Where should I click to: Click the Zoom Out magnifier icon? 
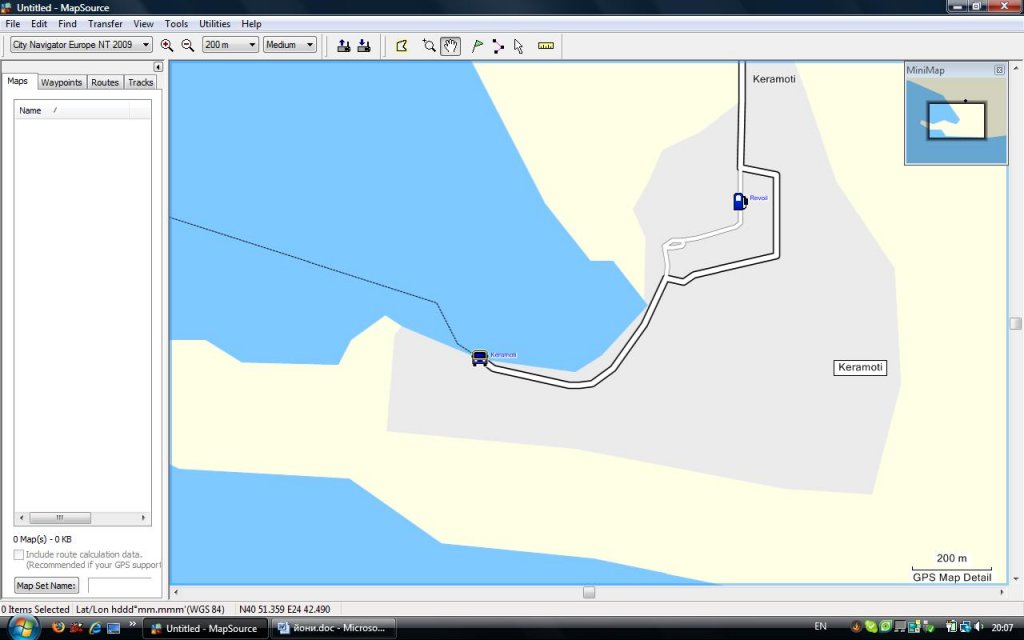click(187, 45)
